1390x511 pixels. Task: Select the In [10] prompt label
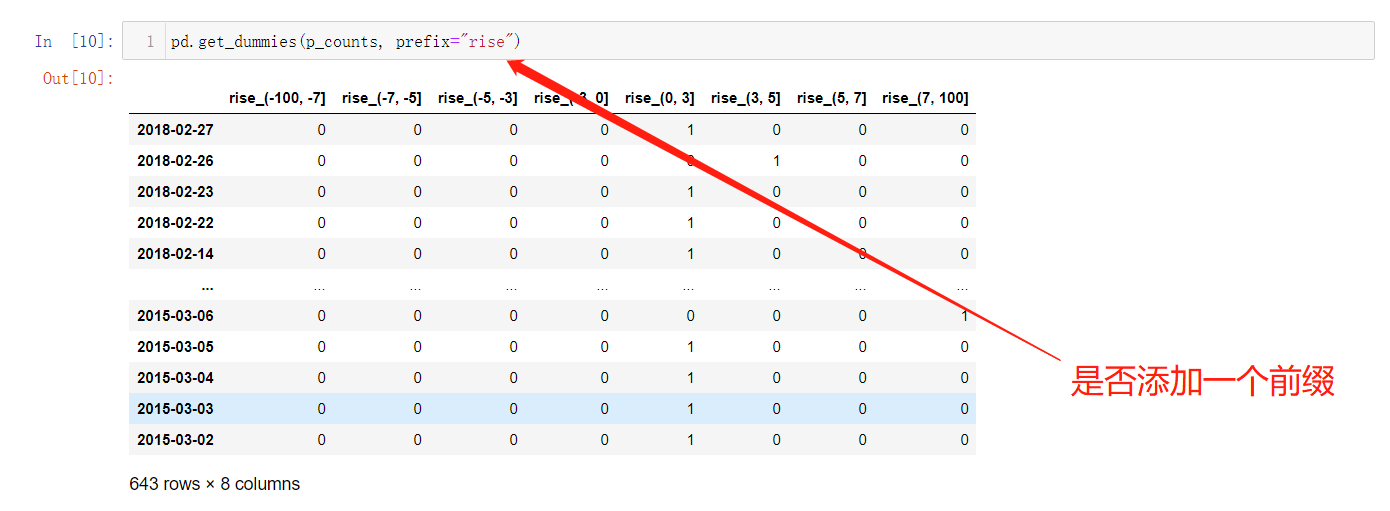pos(74,41)
